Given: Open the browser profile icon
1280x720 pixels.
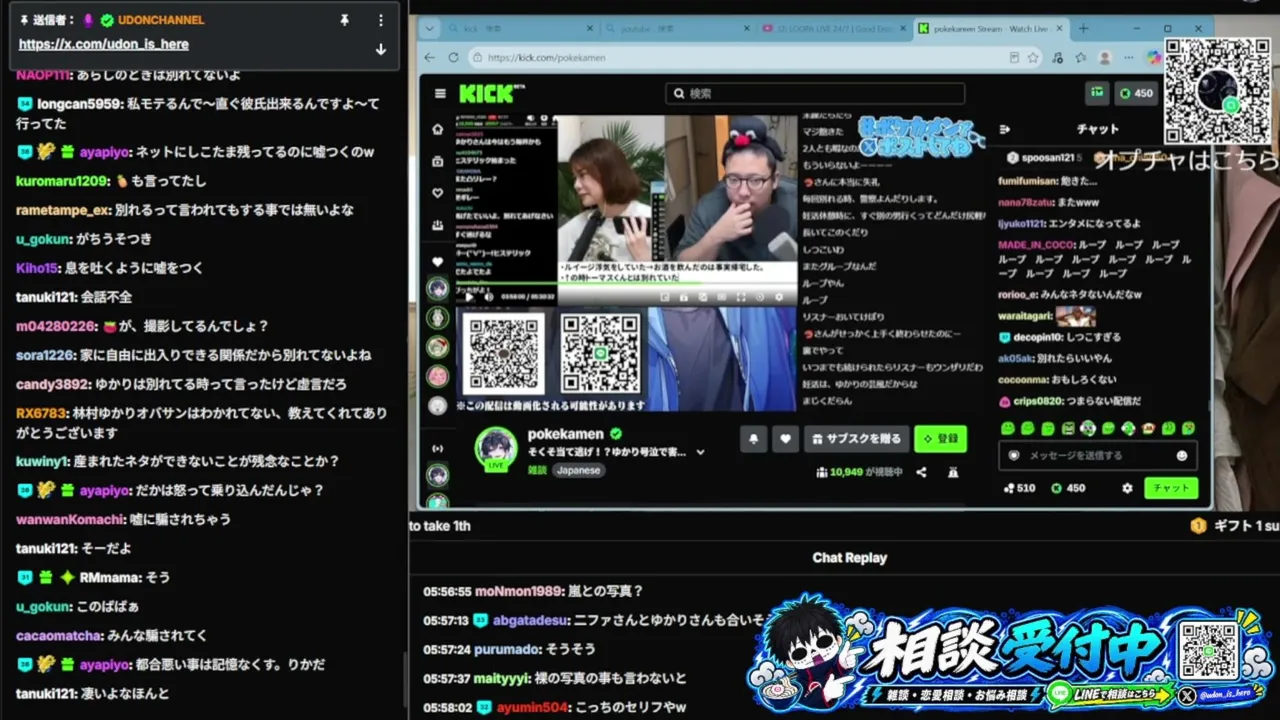Looking at the screenshot, I should point(1105,58).
